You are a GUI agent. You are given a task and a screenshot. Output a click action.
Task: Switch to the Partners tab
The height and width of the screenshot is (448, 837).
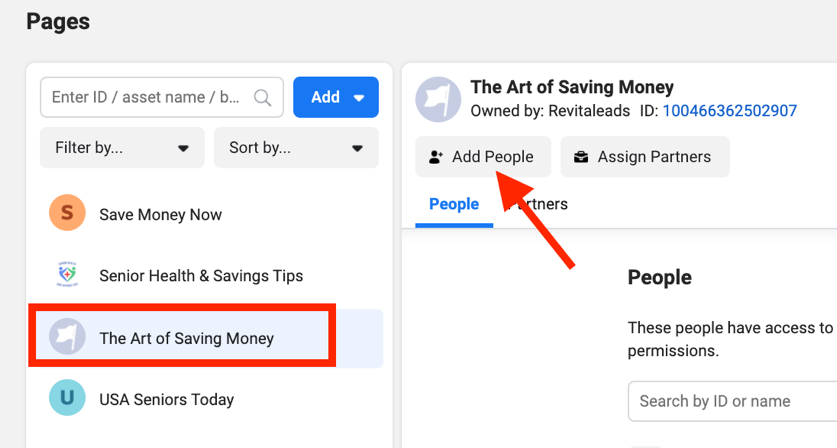(x=536, y=205)
